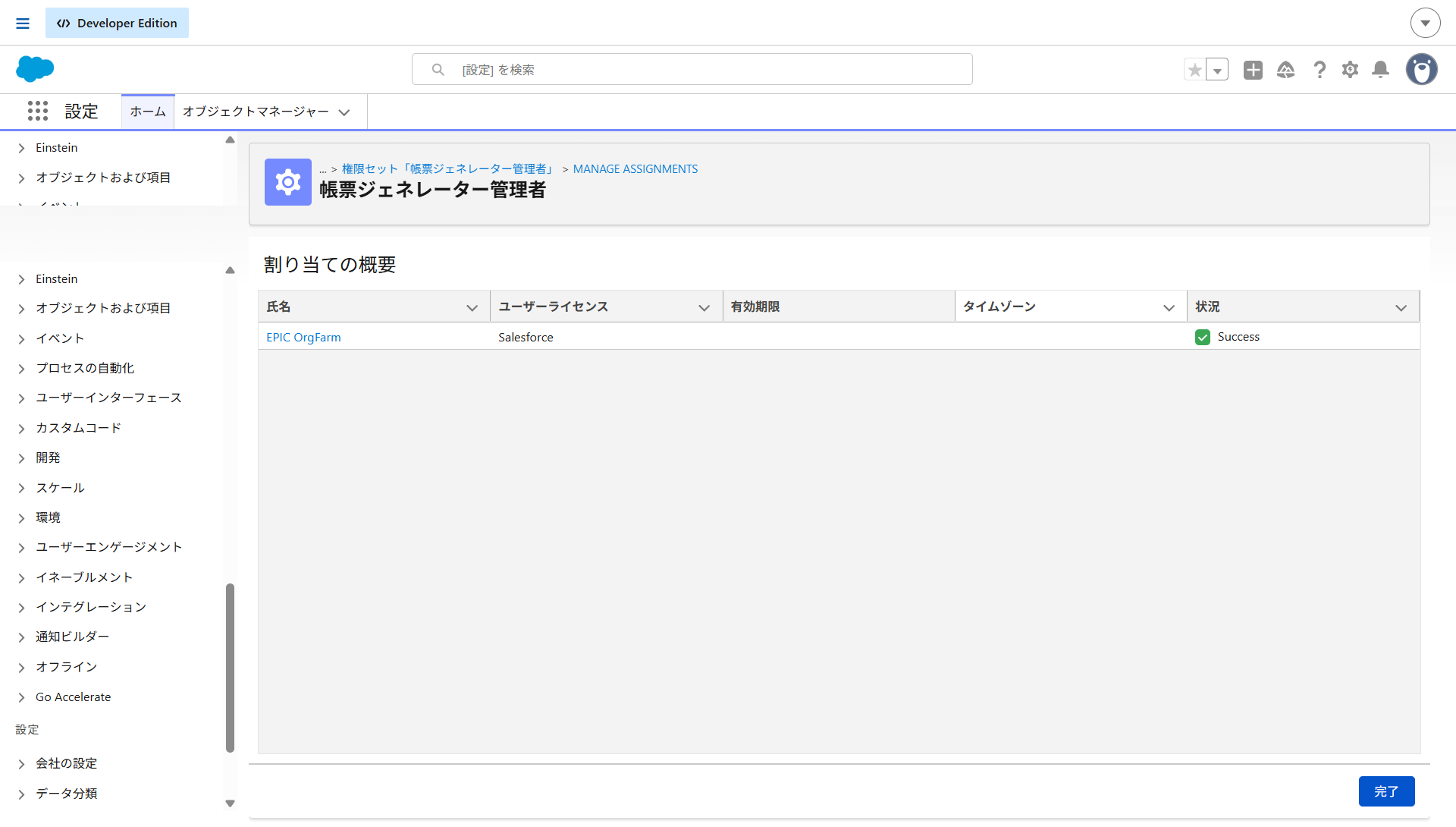Expand the データ分類 tree item
This screenshot has height=827, width=1456.
21,794
